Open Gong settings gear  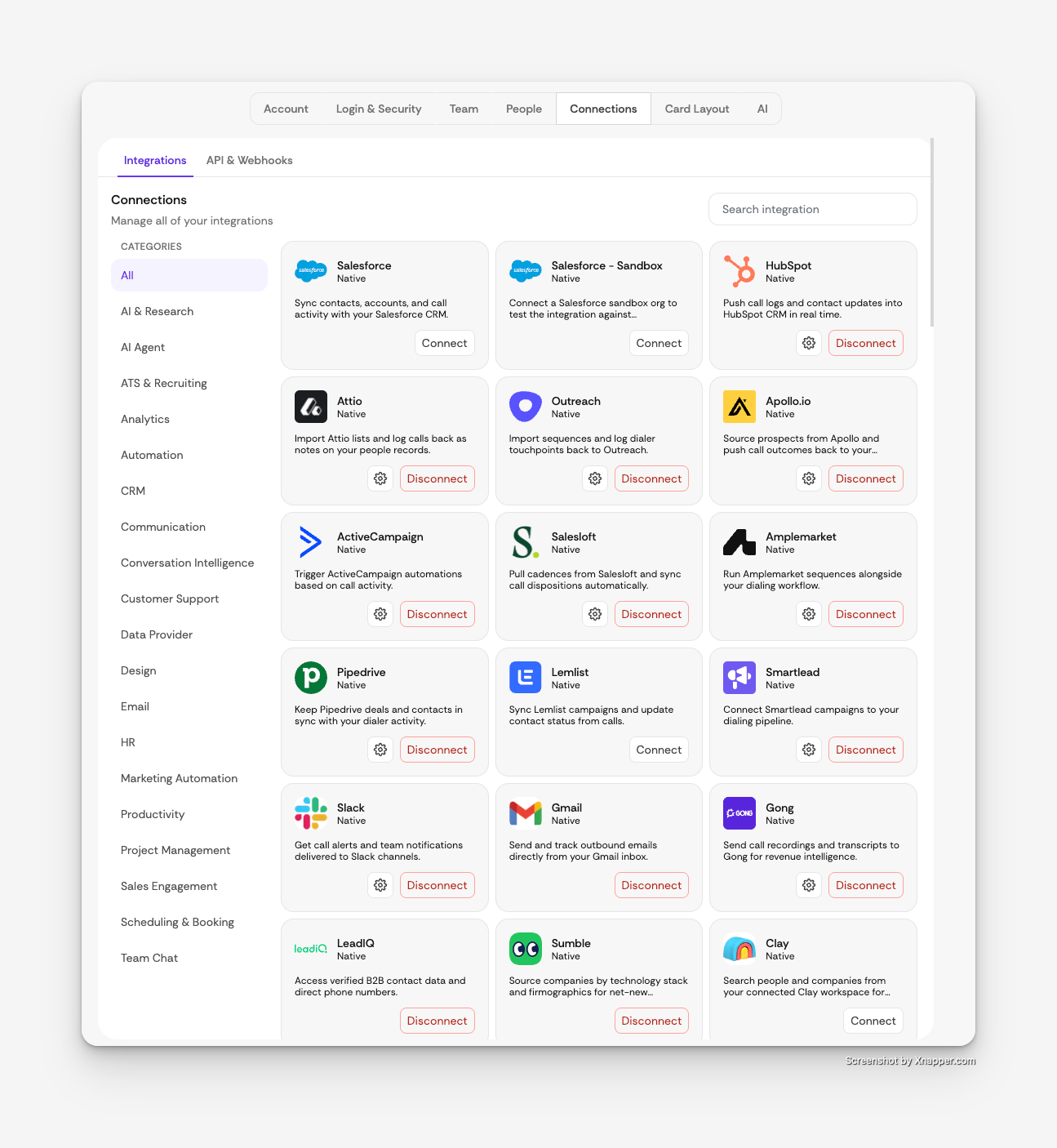pos(809,885)
